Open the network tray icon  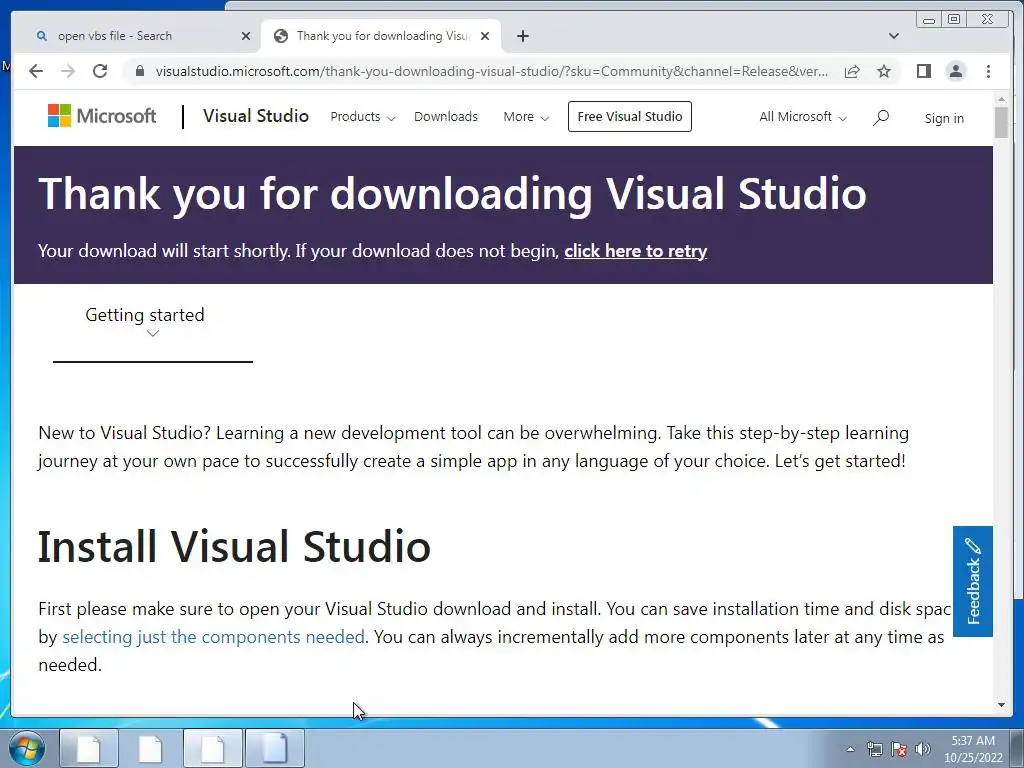click(x=874, y=750)
